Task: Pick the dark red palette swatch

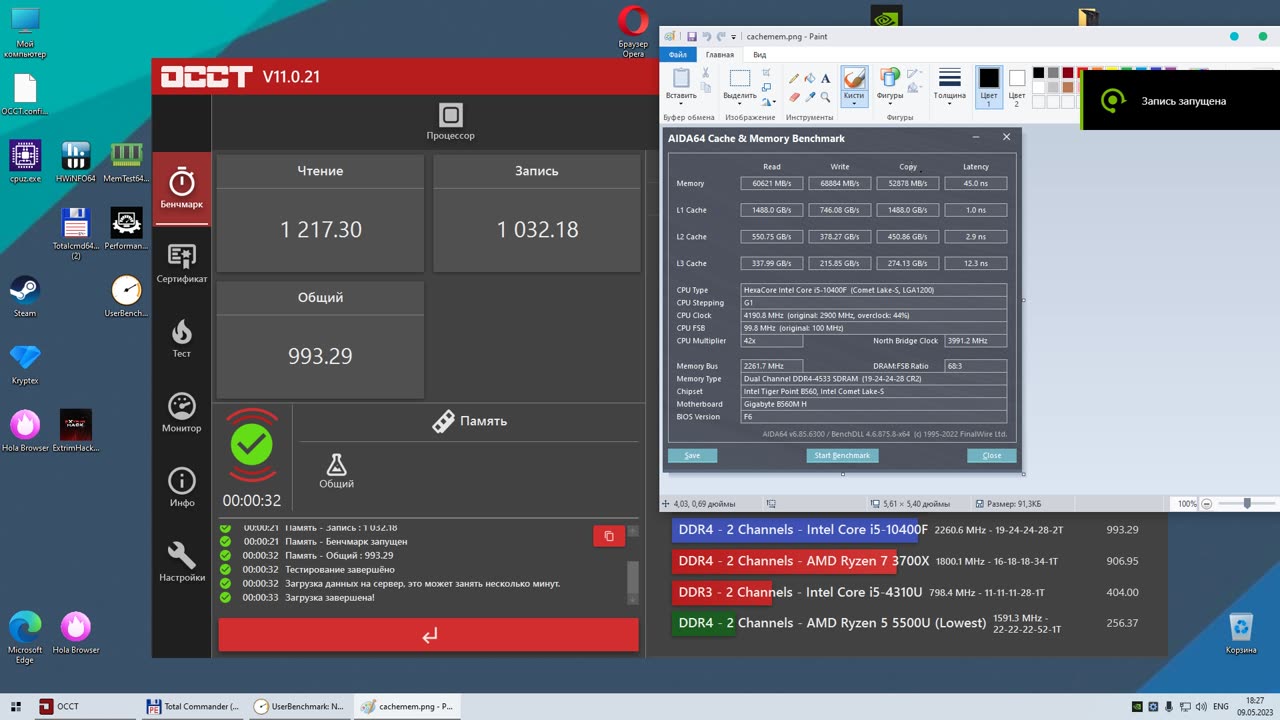Action: [1068, 73]
